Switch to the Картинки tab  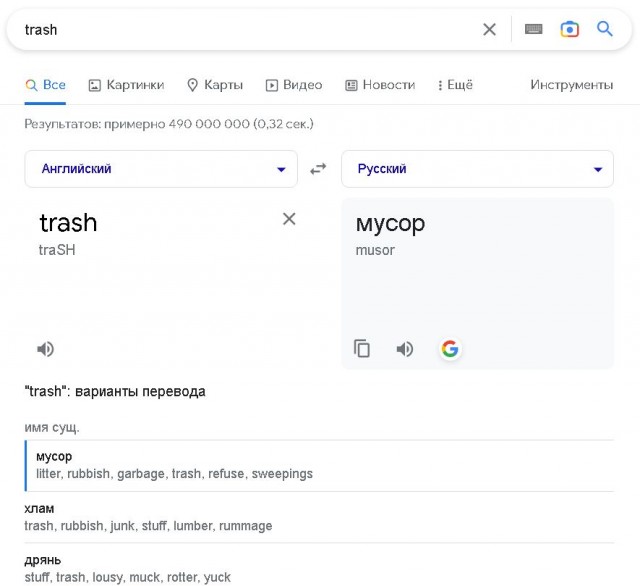point(127,85)
